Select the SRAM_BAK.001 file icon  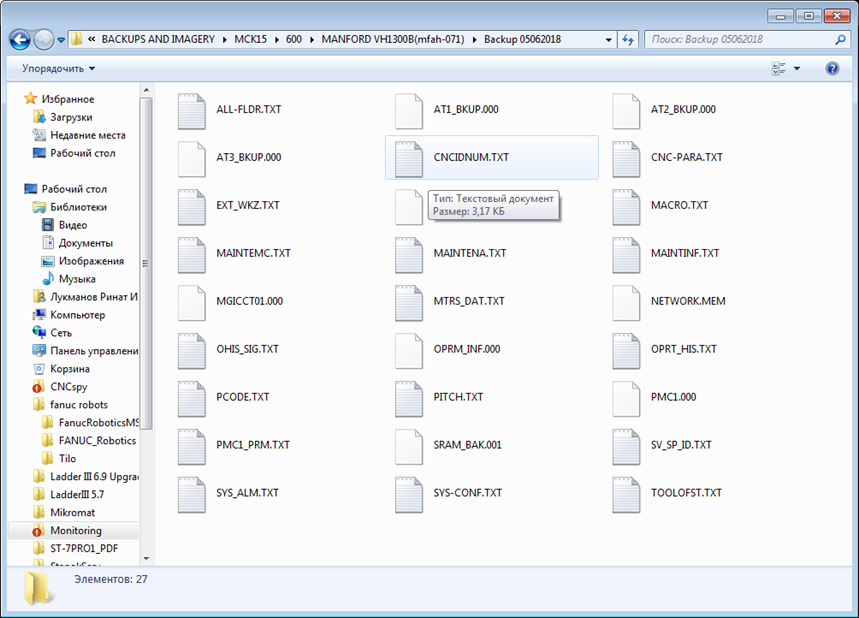[409, 445]
